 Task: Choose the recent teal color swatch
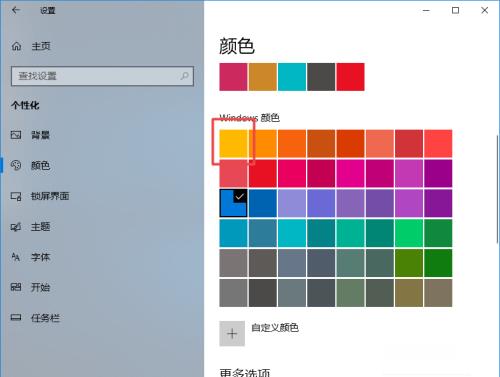click(x=292, y=77)
